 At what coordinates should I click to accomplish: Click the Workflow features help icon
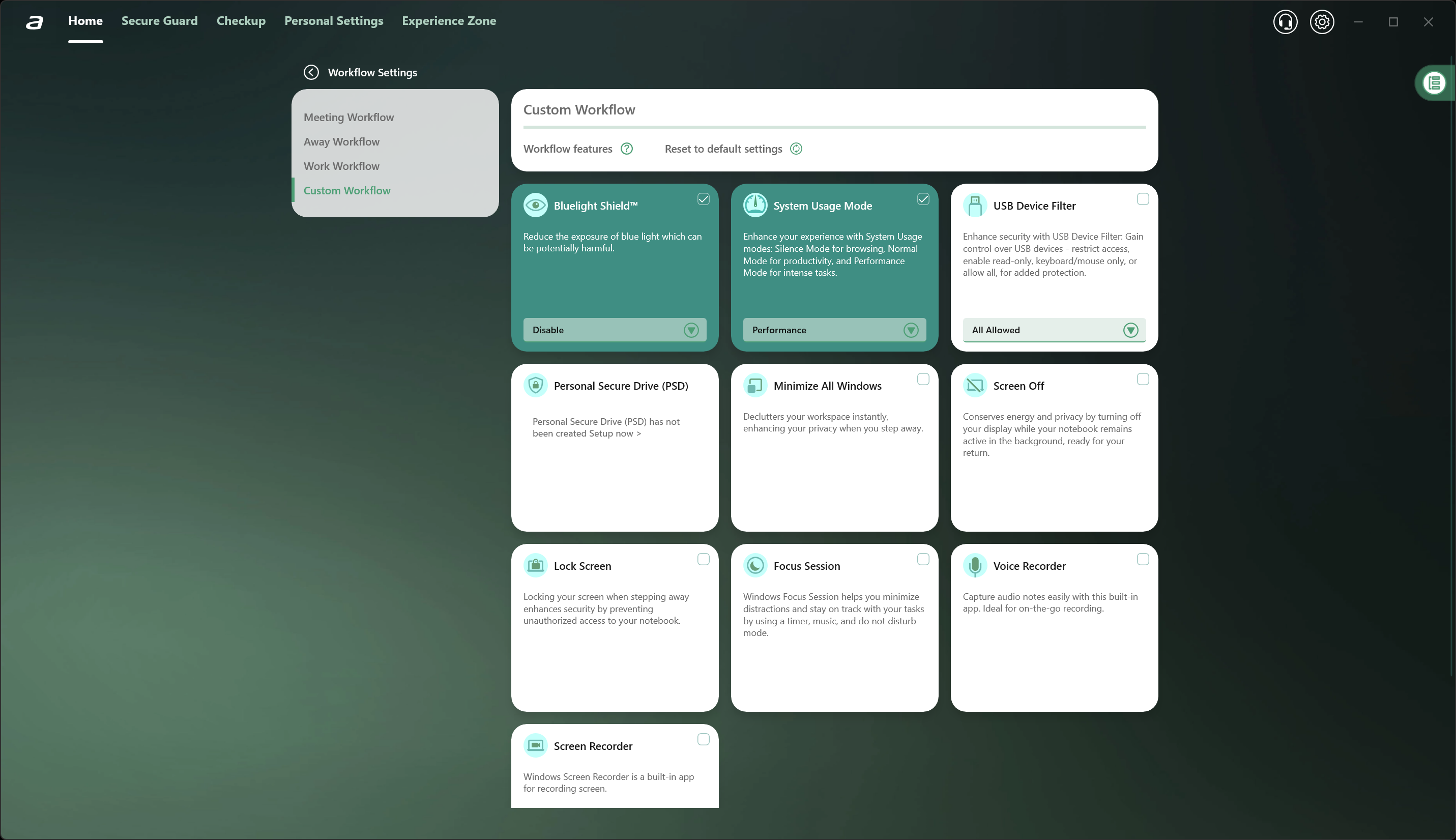[626, 149]
